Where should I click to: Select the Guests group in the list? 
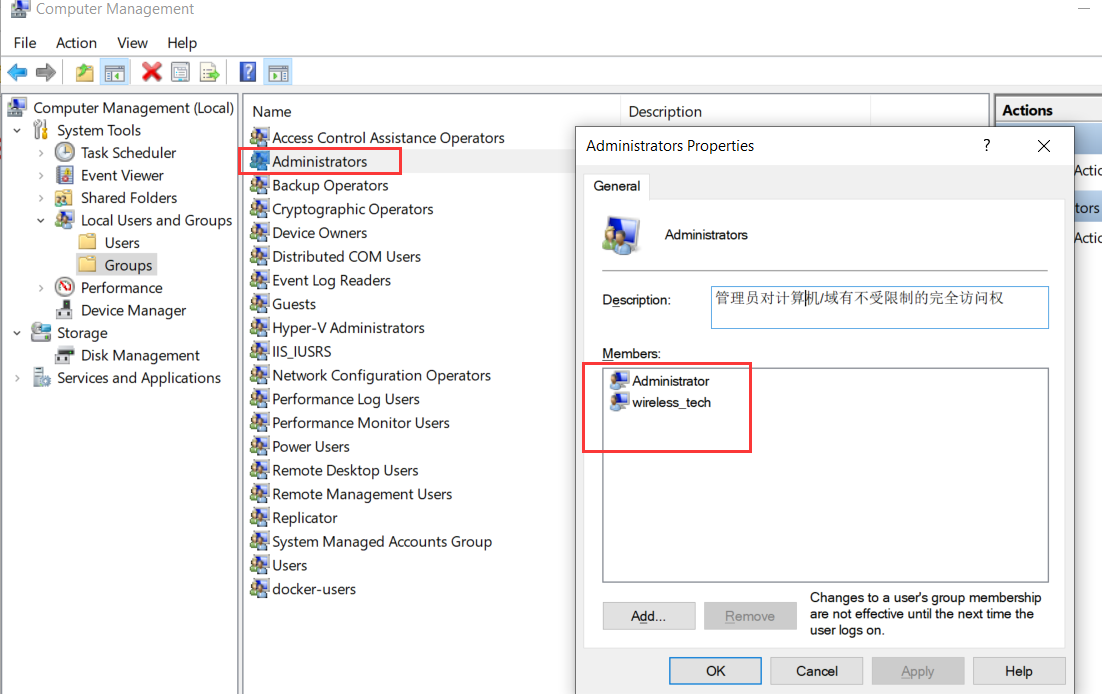click(x=294, y=303)
